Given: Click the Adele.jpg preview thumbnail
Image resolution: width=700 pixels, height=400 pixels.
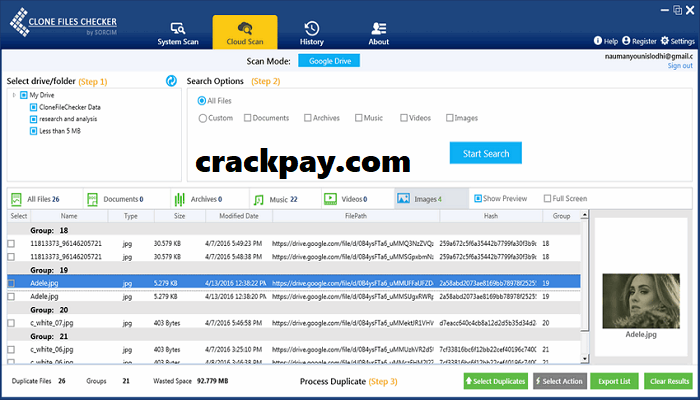Looking at the screenshot, I should (641, 301).
